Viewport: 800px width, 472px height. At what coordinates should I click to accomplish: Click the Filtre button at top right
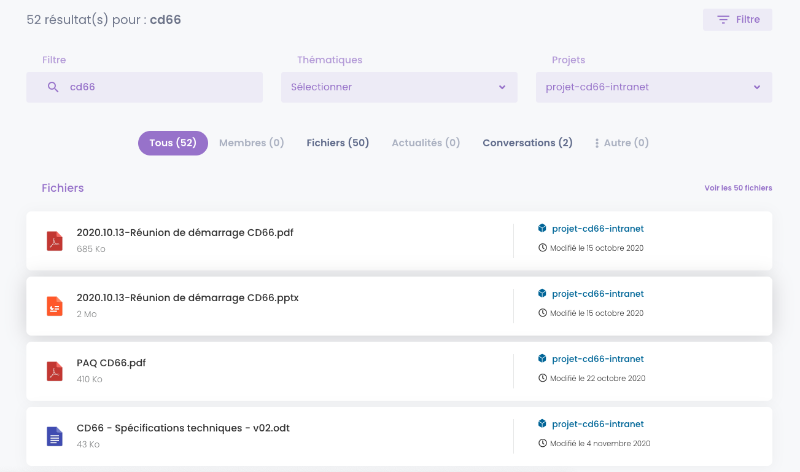pos(737,19)
